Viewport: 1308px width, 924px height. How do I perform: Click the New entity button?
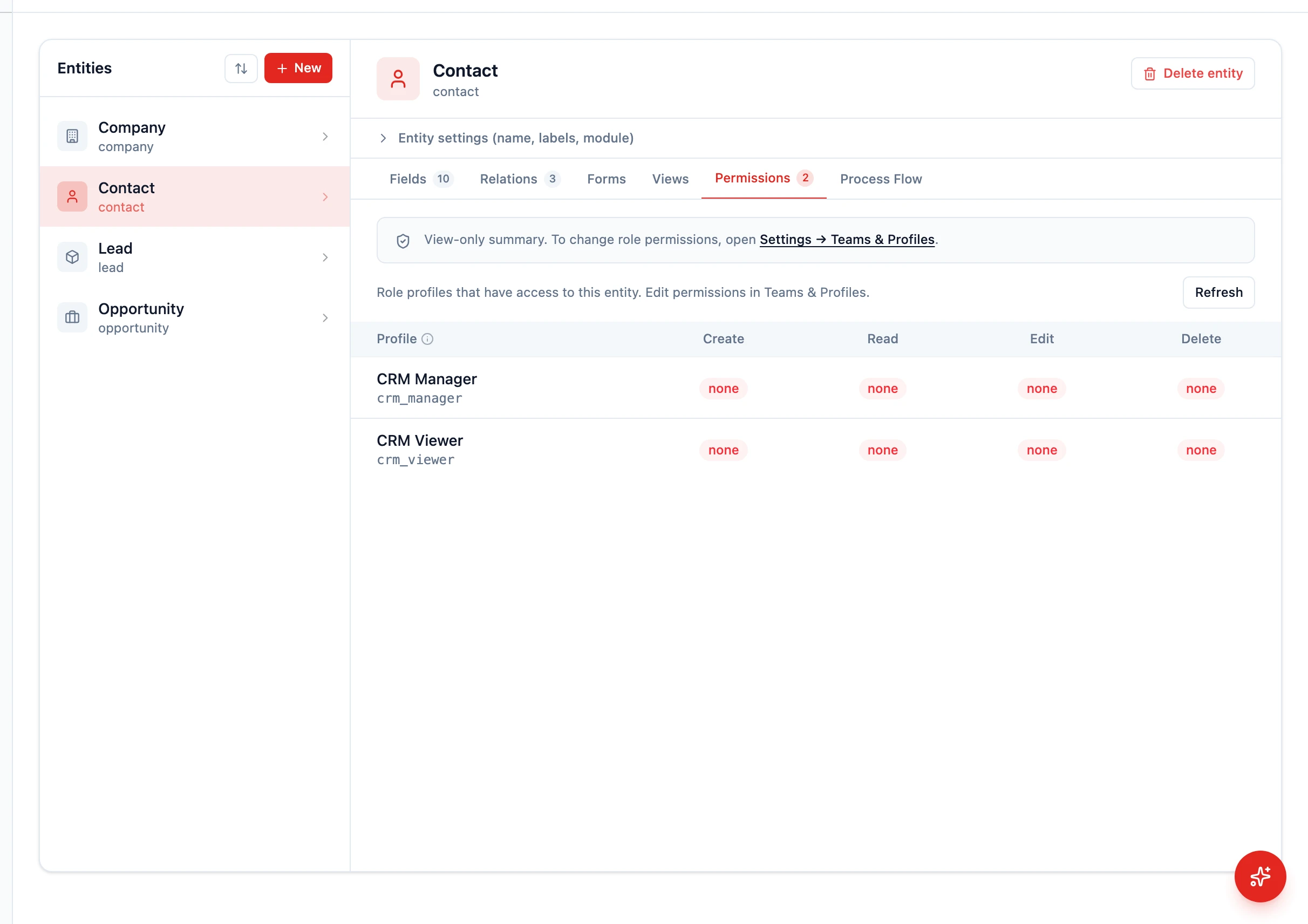pos(298,69)
